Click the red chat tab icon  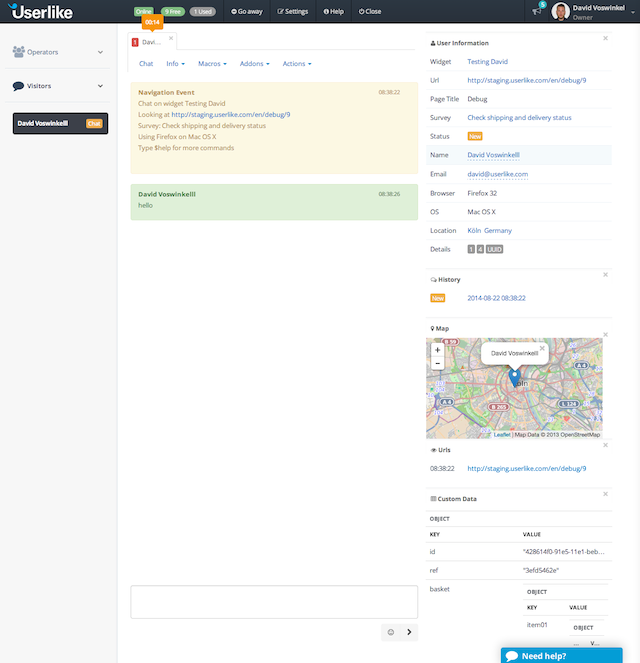pyautogui.click(x=135, y=42)
